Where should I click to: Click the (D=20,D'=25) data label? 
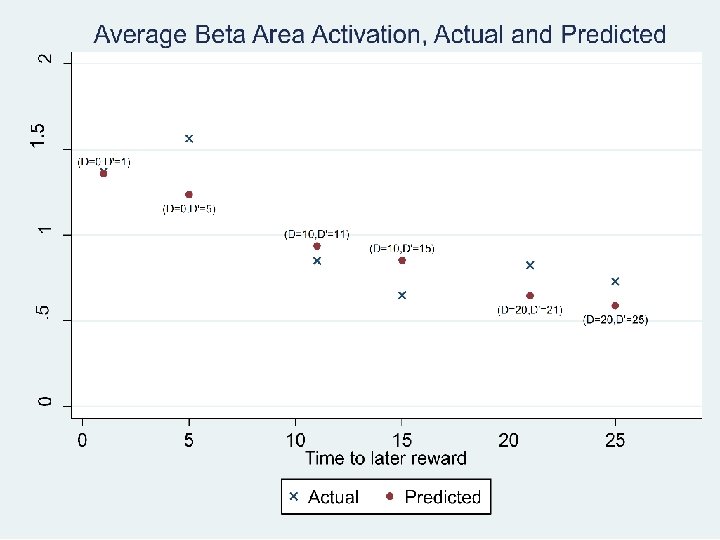615,320
